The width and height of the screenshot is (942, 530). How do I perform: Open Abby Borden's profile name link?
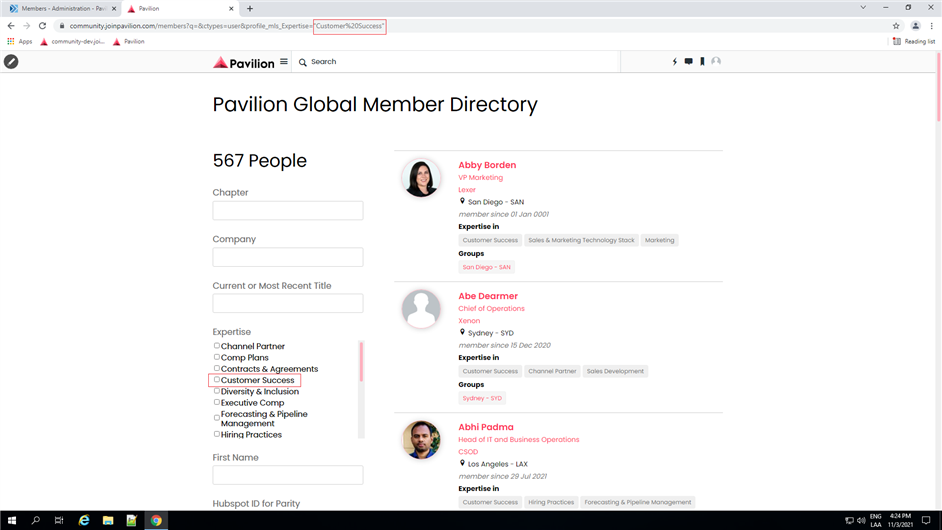coord(487,165)
